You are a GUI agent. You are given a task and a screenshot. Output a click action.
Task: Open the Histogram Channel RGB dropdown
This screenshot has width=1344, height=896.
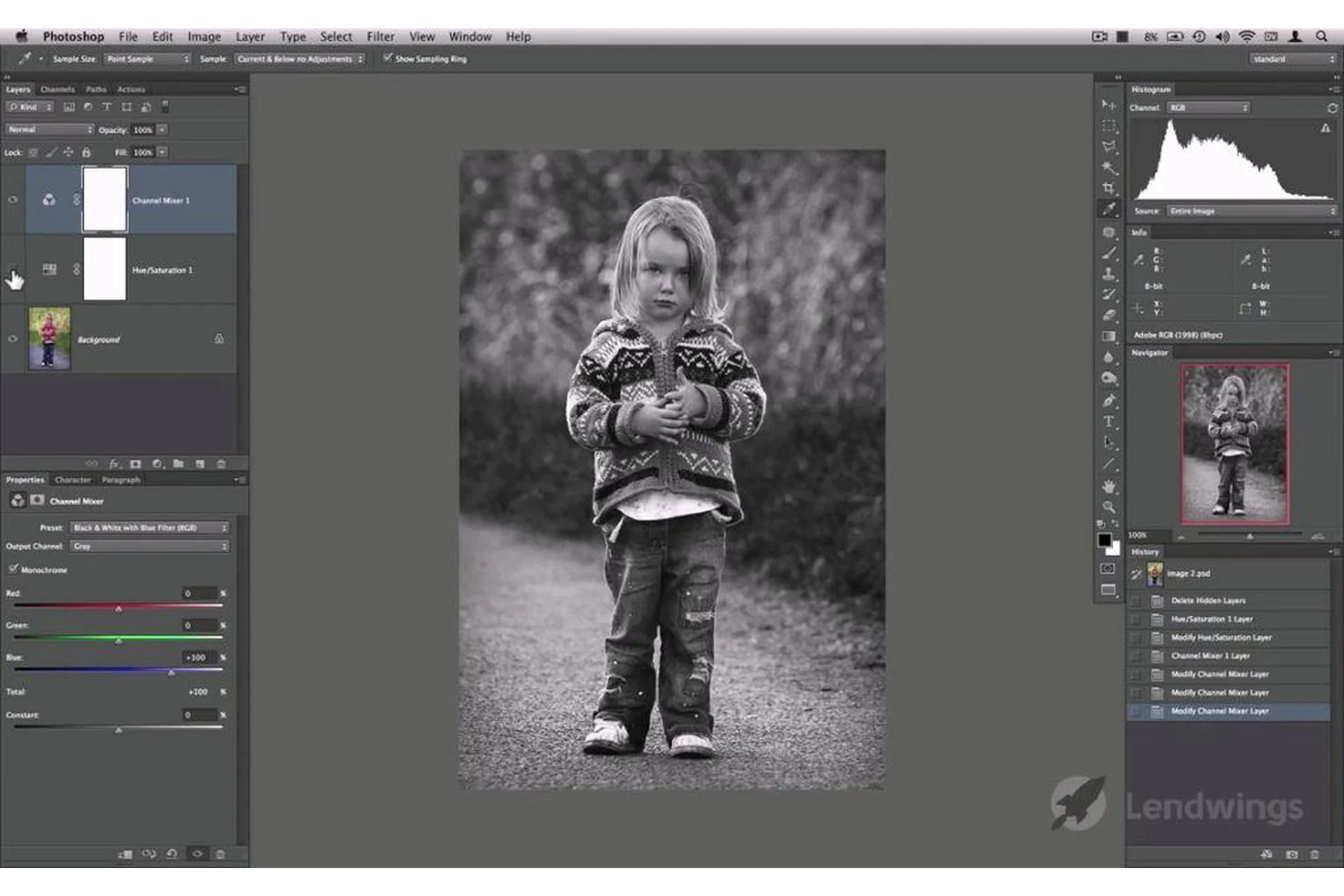[1208, 108]
